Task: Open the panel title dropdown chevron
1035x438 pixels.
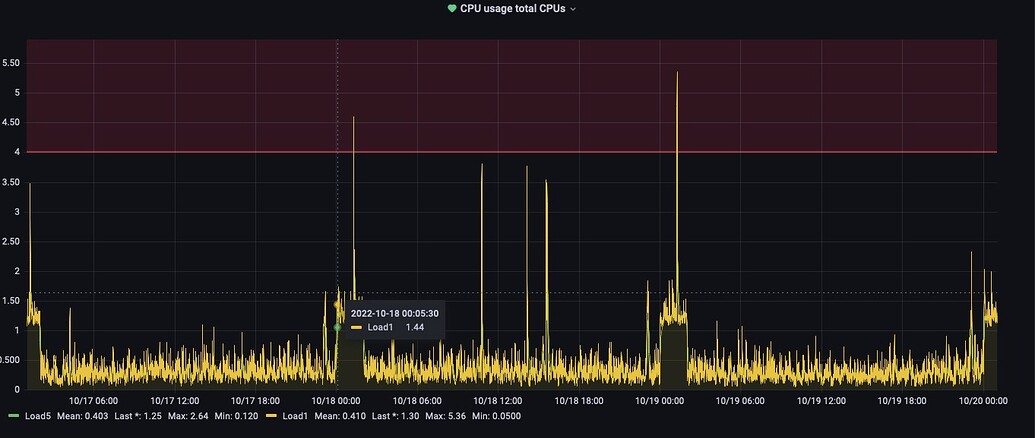Action: pos(573,9)
